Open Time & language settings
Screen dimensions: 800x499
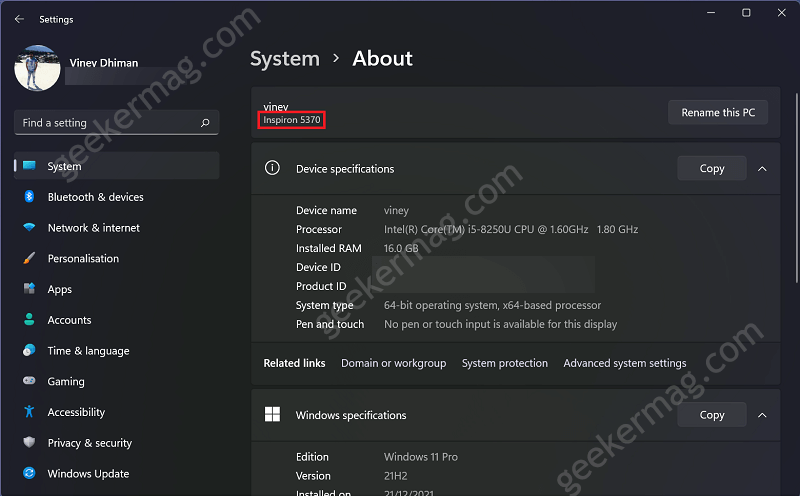point(117,351)
